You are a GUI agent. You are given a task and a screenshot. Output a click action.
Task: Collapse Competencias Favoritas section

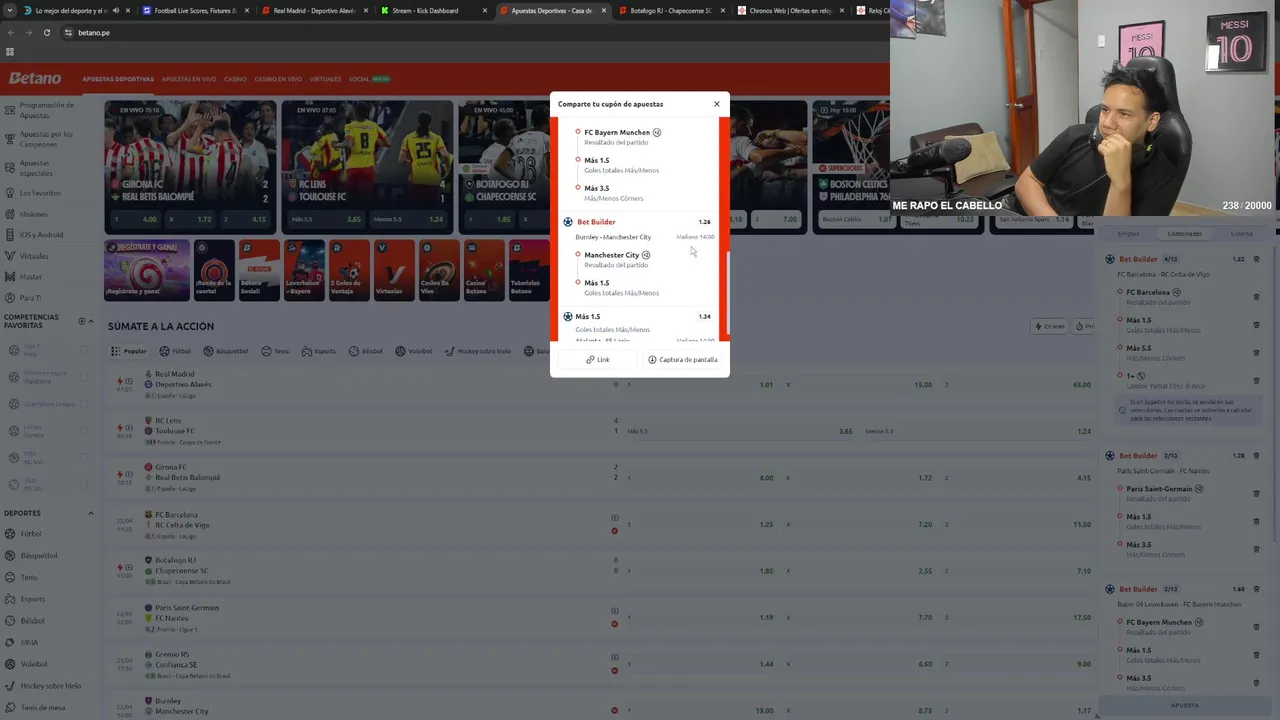click(x=91, y=321)
